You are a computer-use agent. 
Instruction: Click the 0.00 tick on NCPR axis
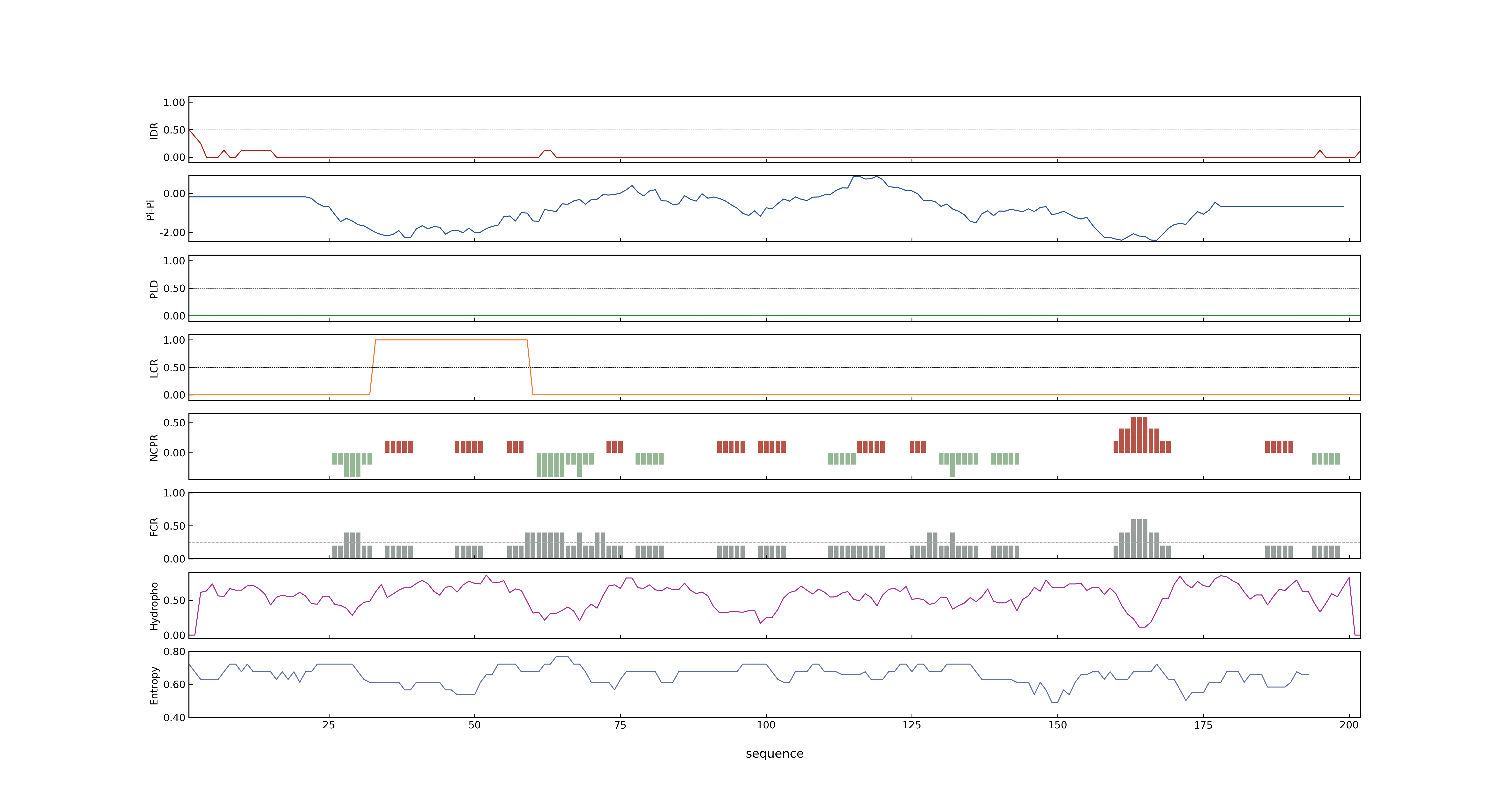pyautogui.click(x=174, y=453)
